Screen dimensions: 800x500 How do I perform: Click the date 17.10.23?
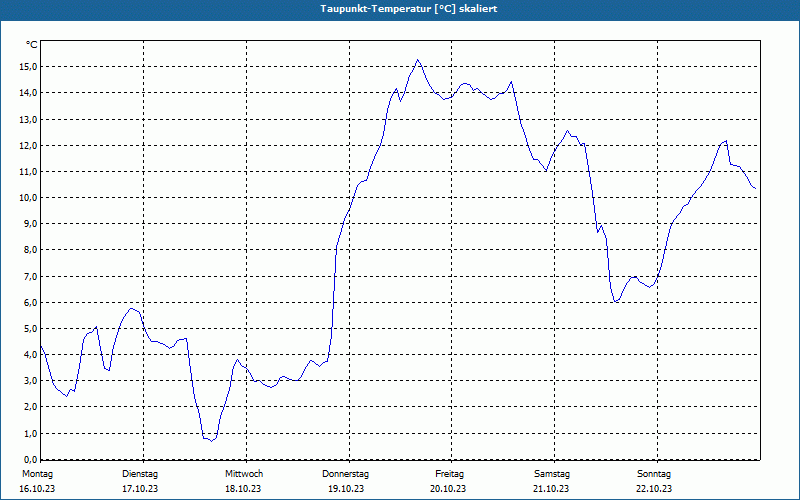pos(140,489)
